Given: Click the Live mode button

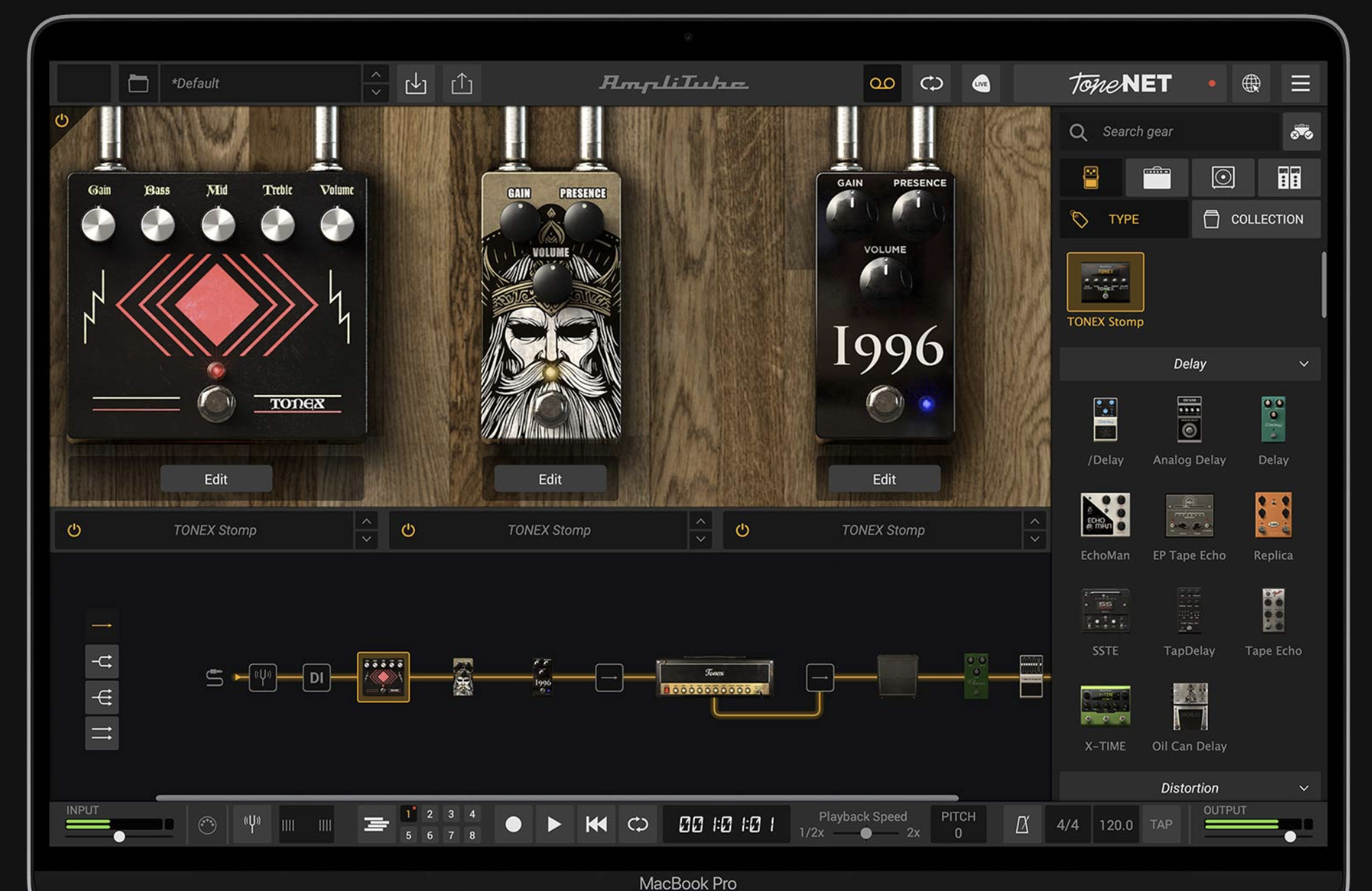Looking at the screenshot, I should click(x=980, y=83).
